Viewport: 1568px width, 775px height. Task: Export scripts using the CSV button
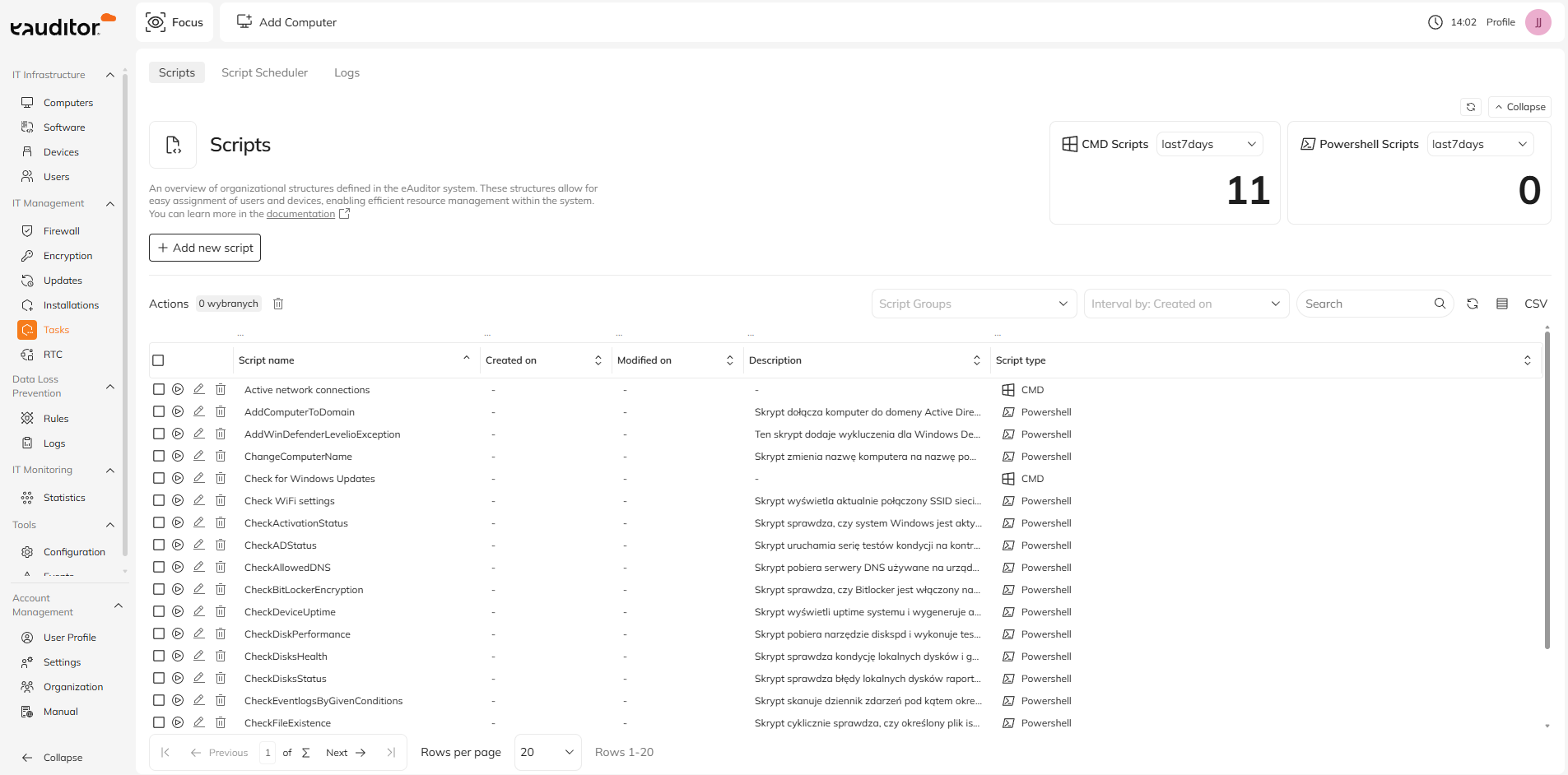click(1535, 304)
